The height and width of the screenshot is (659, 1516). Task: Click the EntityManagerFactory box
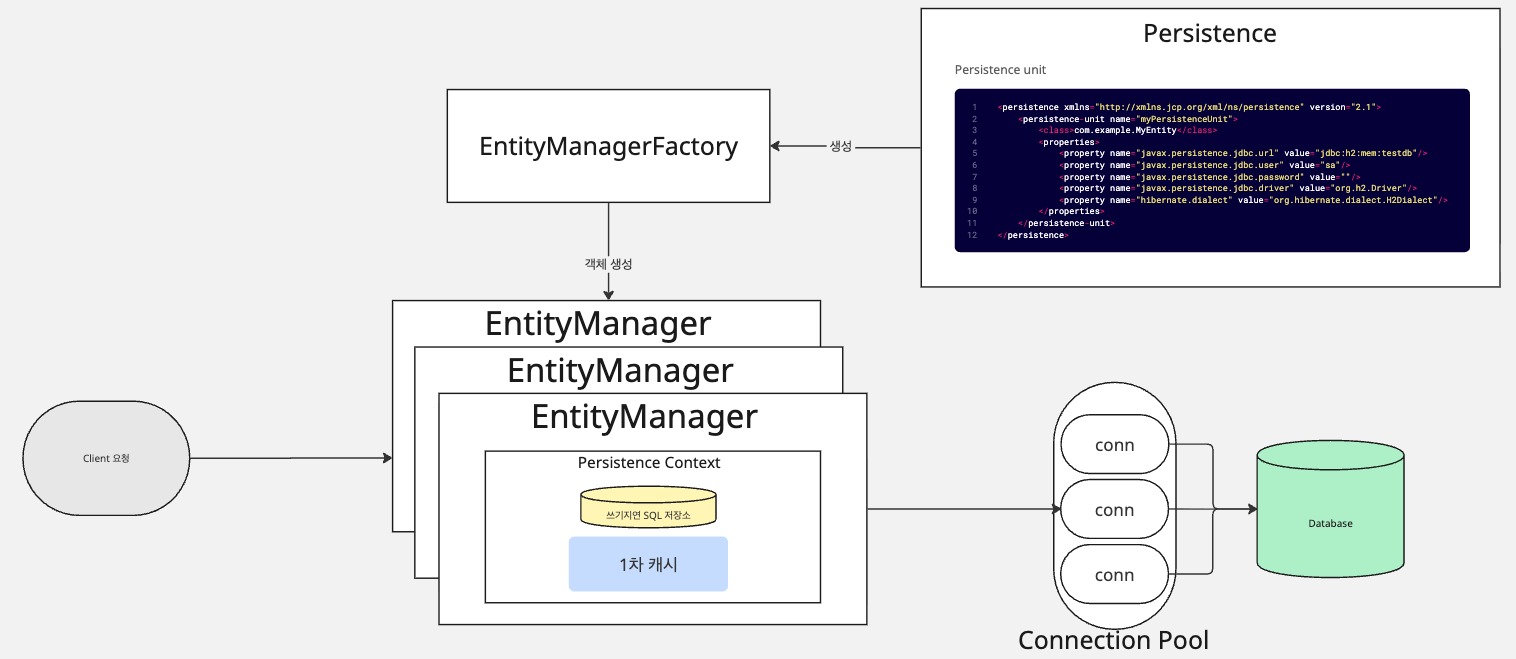point(608,146)
